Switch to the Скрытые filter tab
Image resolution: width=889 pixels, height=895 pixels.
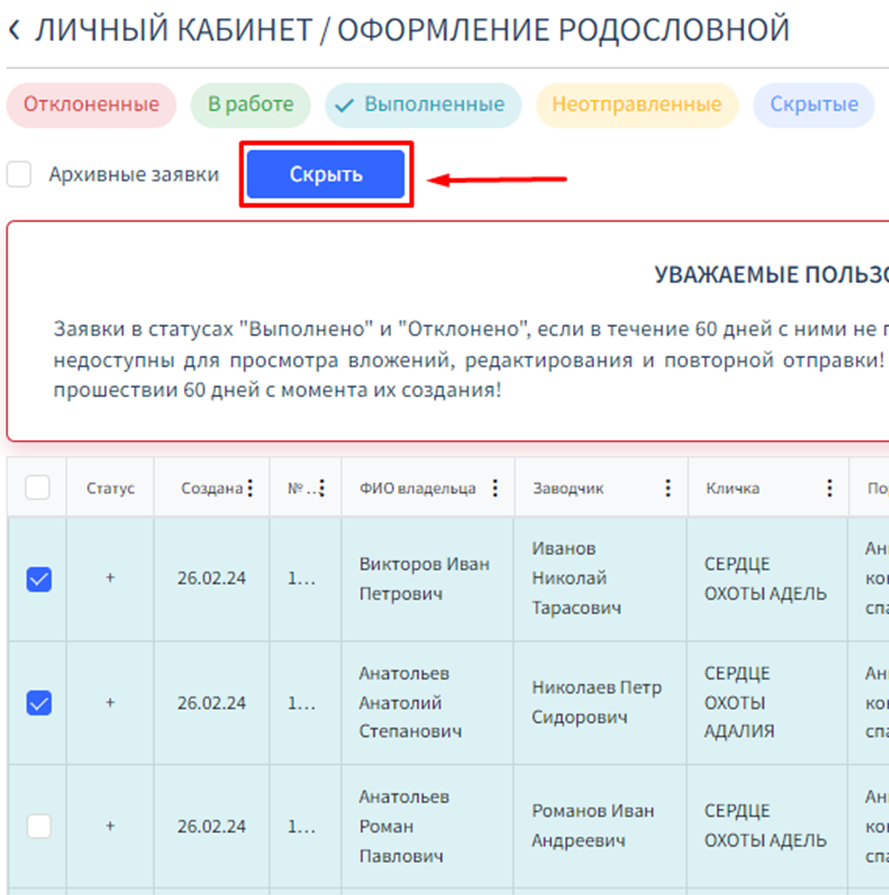tap(813, 105)
